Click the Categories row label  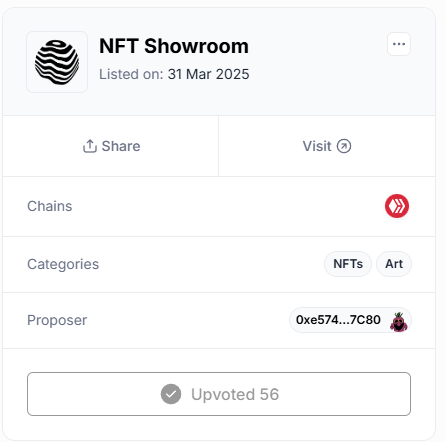coord(63,264)
